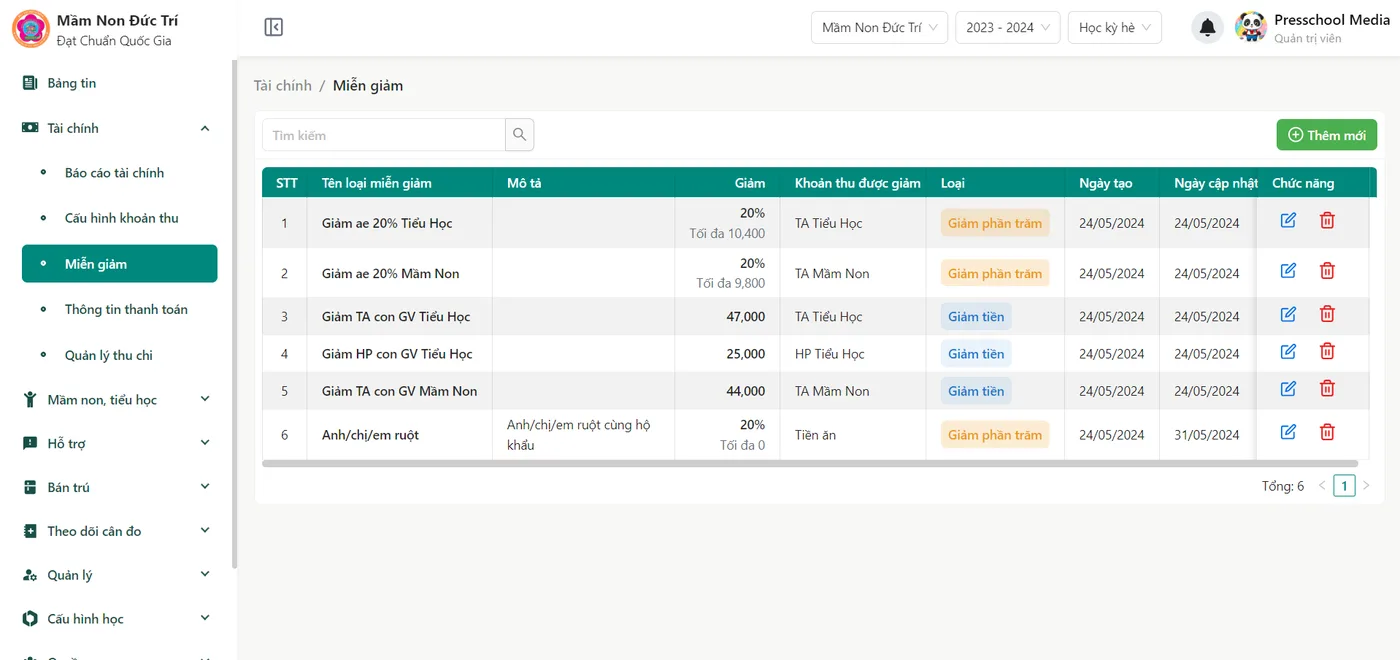This screenshot has width=1400, height=660.
Task: Click the sidebar vertical scrollbar
Action: click(235, 315)
